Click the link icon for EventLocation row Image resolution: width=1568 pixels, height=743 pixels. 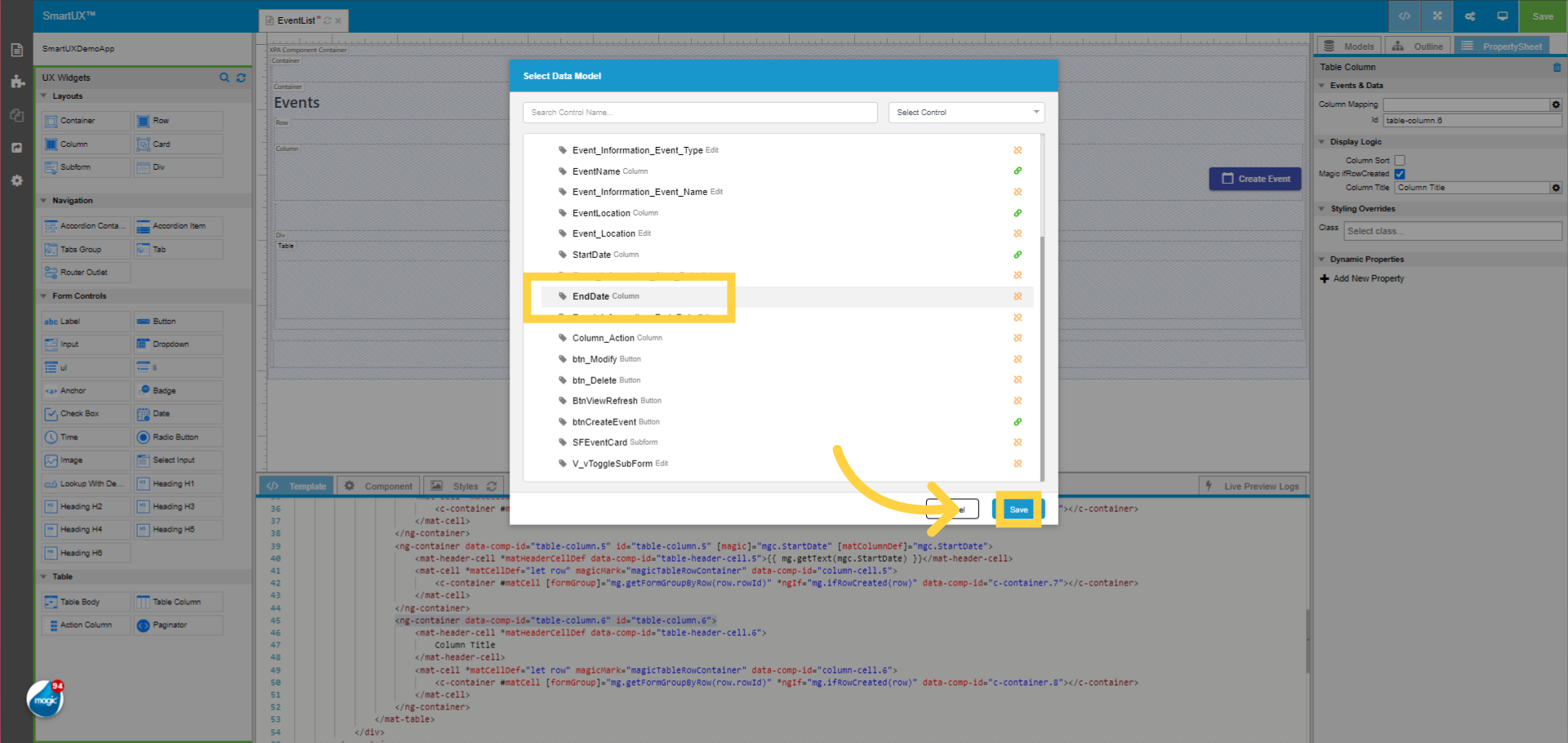1018,213
